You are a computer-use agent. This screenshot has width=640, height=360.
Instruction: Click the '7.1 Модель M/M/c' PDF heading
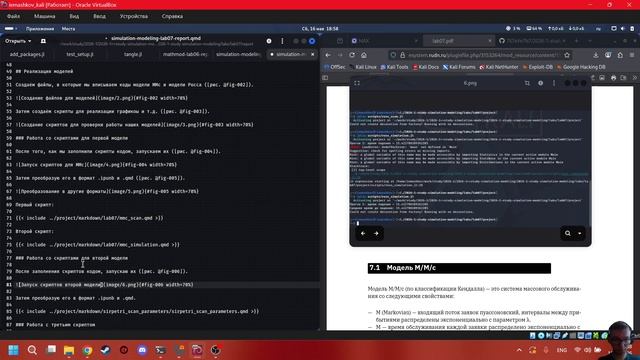click(459, 268)
